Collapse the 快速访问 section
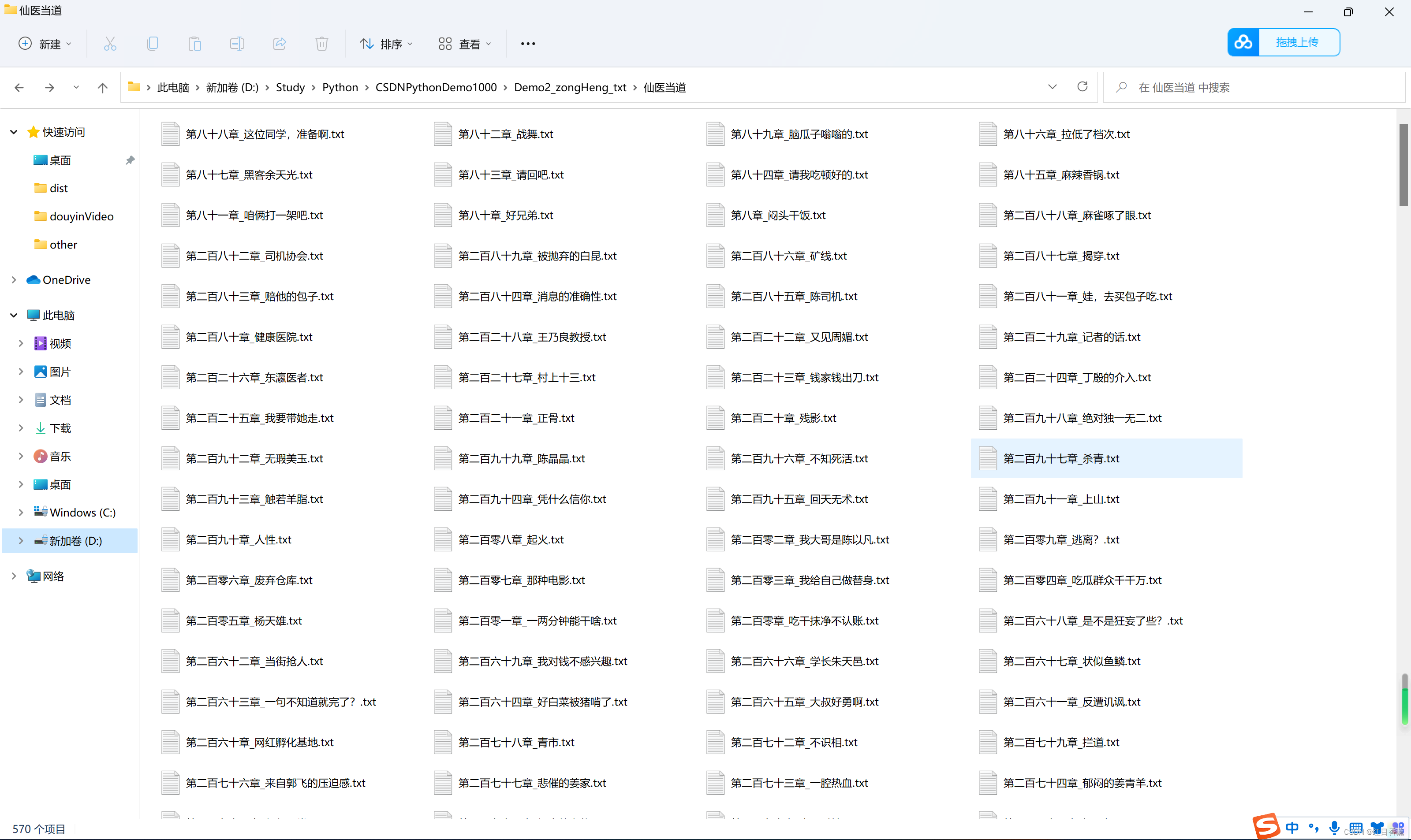This screenshot has width=1411, height=840. coord(14,132)
